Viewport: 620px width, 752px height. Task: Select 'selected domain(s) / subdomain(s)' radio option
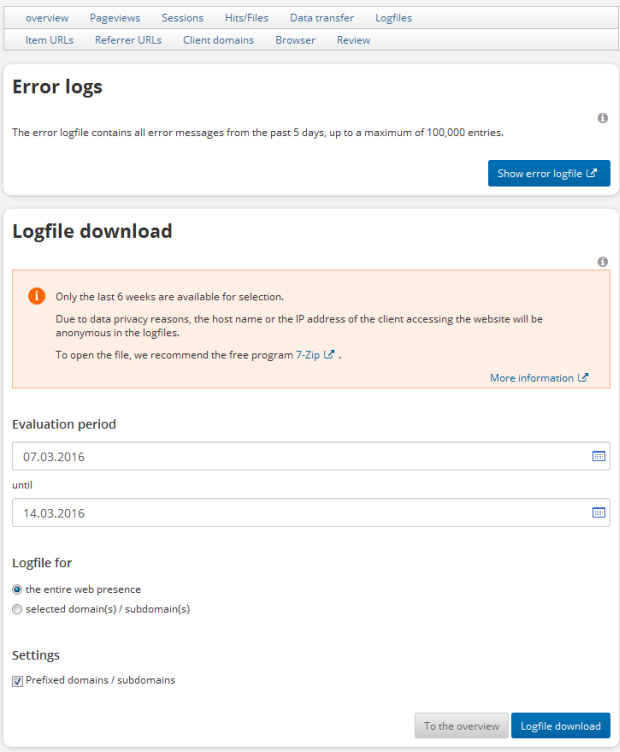(x=17, y=609)
